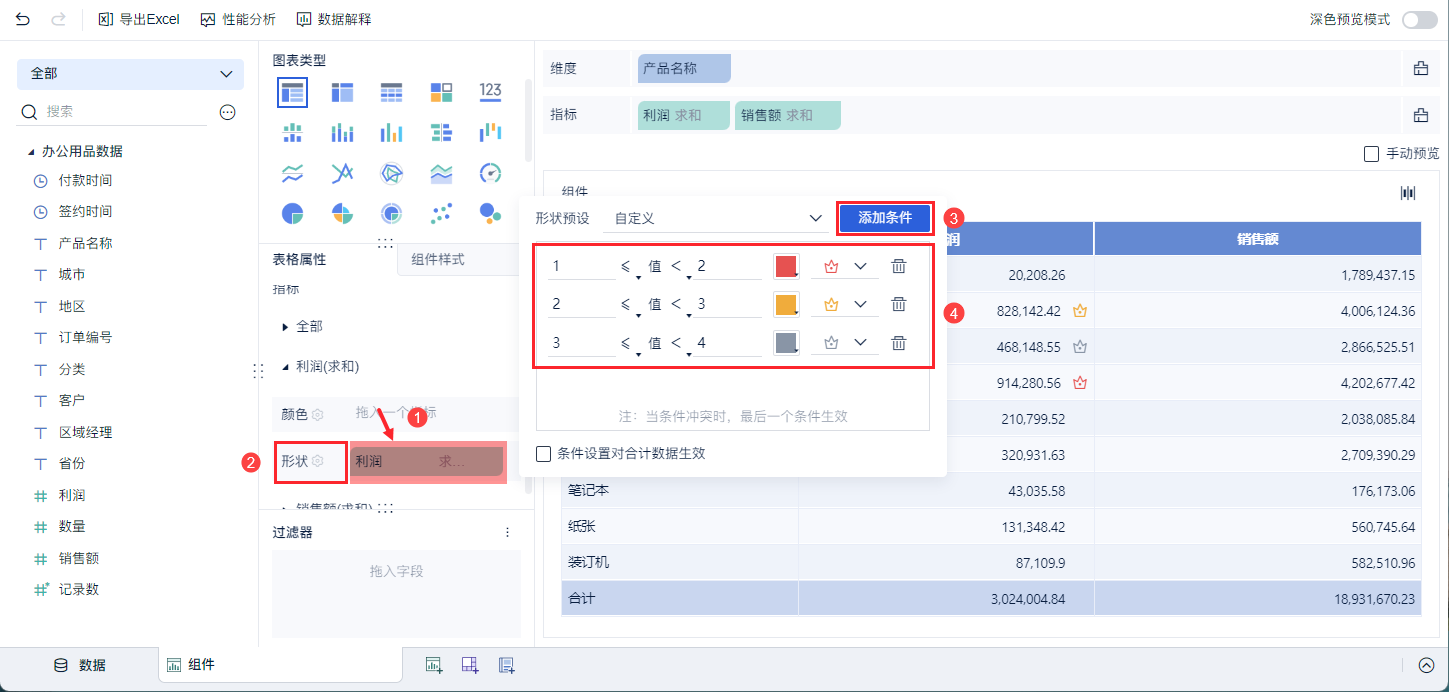Click the gear icon next to 形状
The image size is (1449, 692).
318,461
